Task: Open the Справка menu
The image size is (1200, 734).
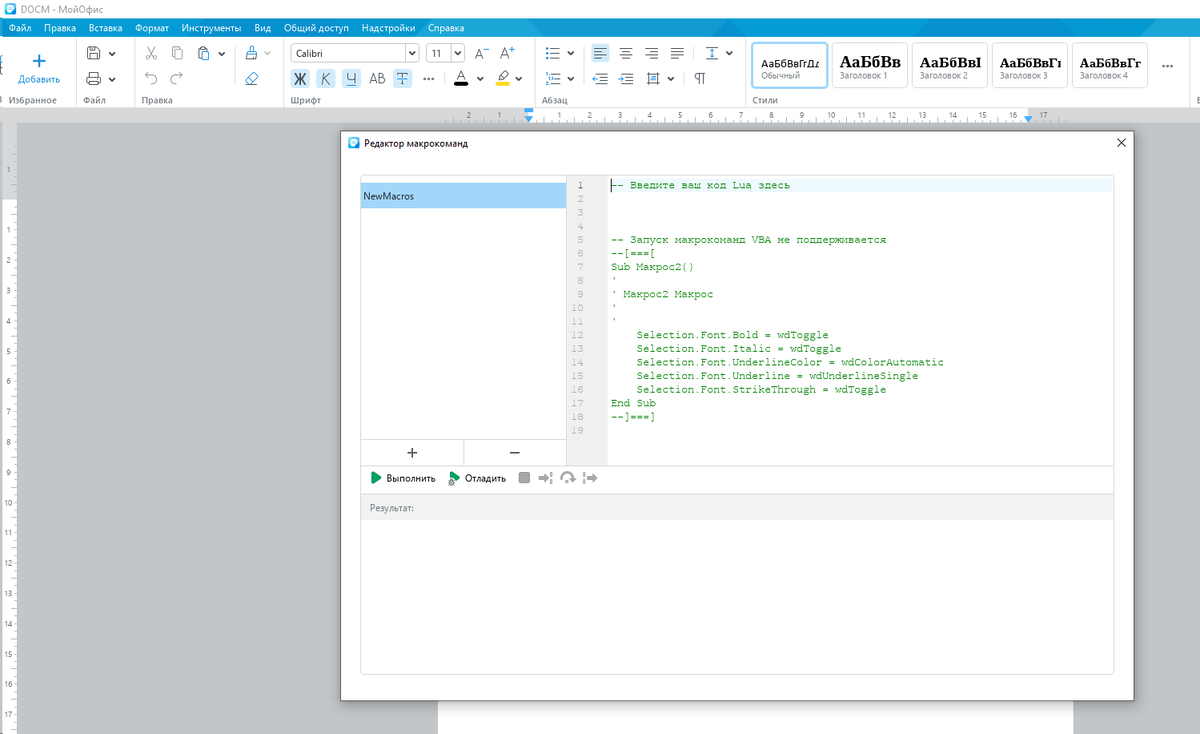Action: click(445, 28)
